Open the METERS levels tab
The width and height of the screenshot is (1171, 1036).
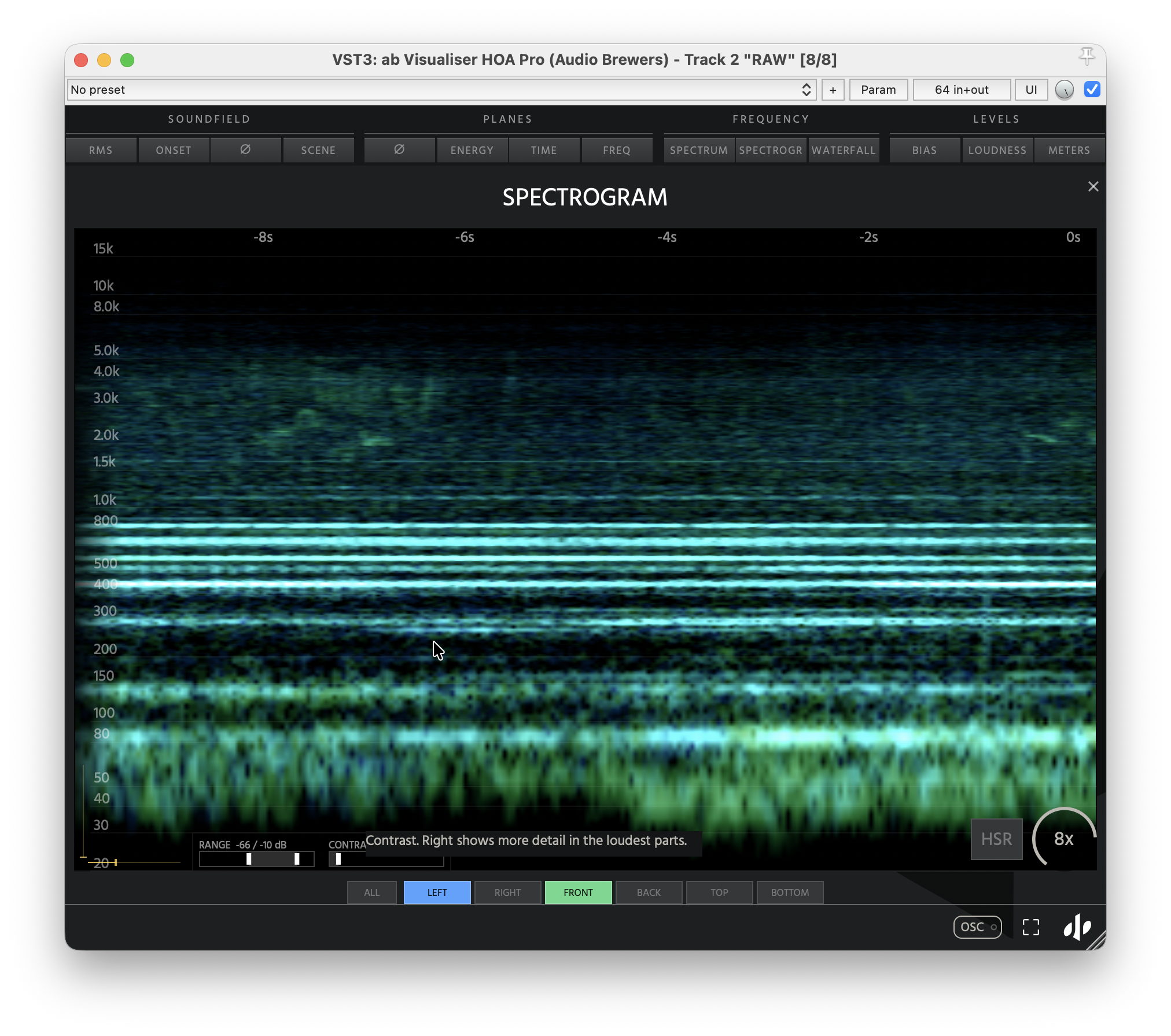click(x=1069, y=150)
